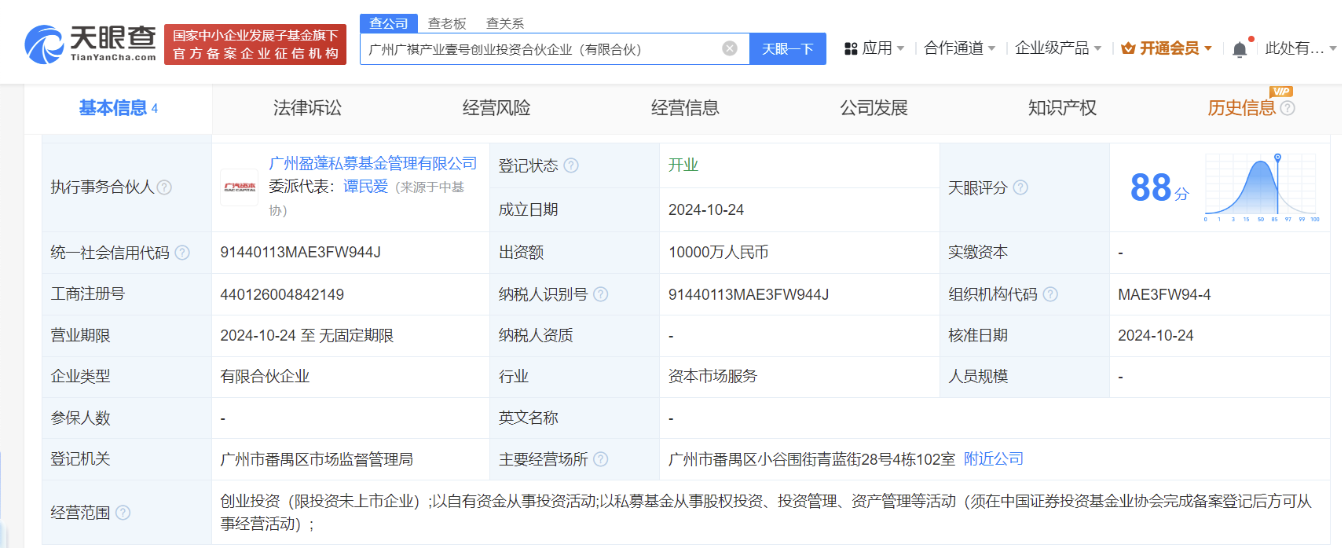Open the notification bell
Viewport: 1342px width, 550px height.
(x=1240, y=49)
